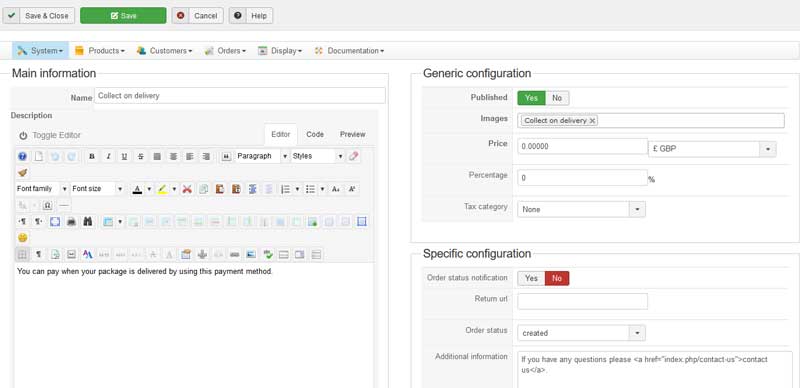This screenshot has width=800, height=388.
Task: Toggle fullscreen editor mode
Action: 55,222
